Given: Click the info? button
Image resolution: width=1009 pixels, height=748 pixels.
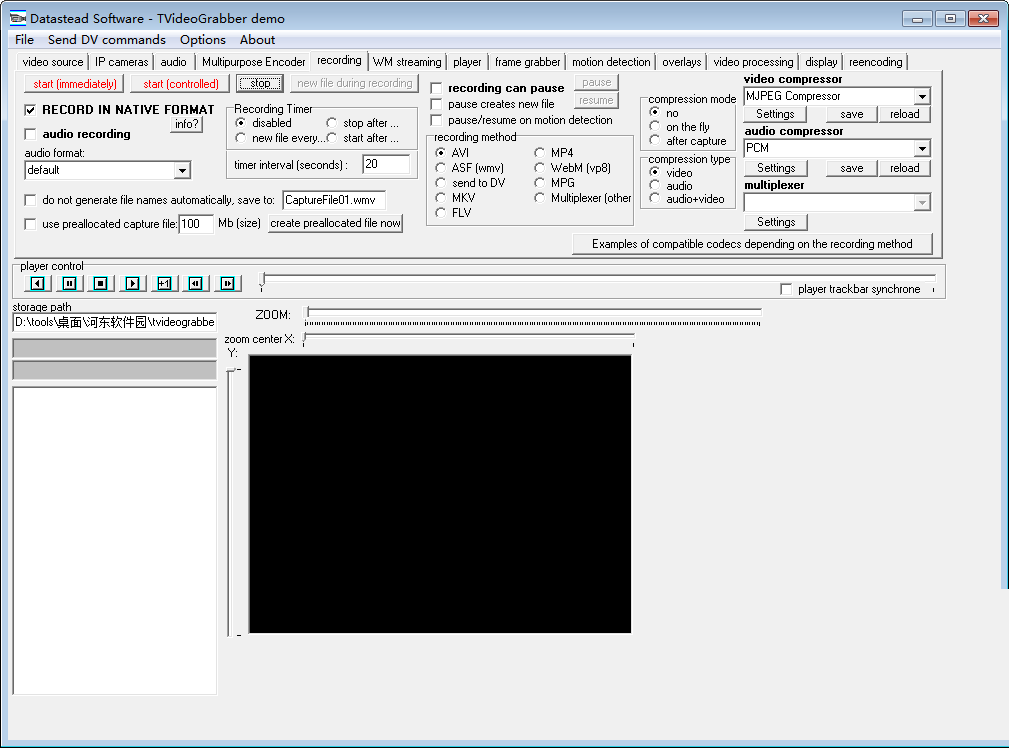Looking at the screenshot, I should pyautogui.click(x=187, y=124).
